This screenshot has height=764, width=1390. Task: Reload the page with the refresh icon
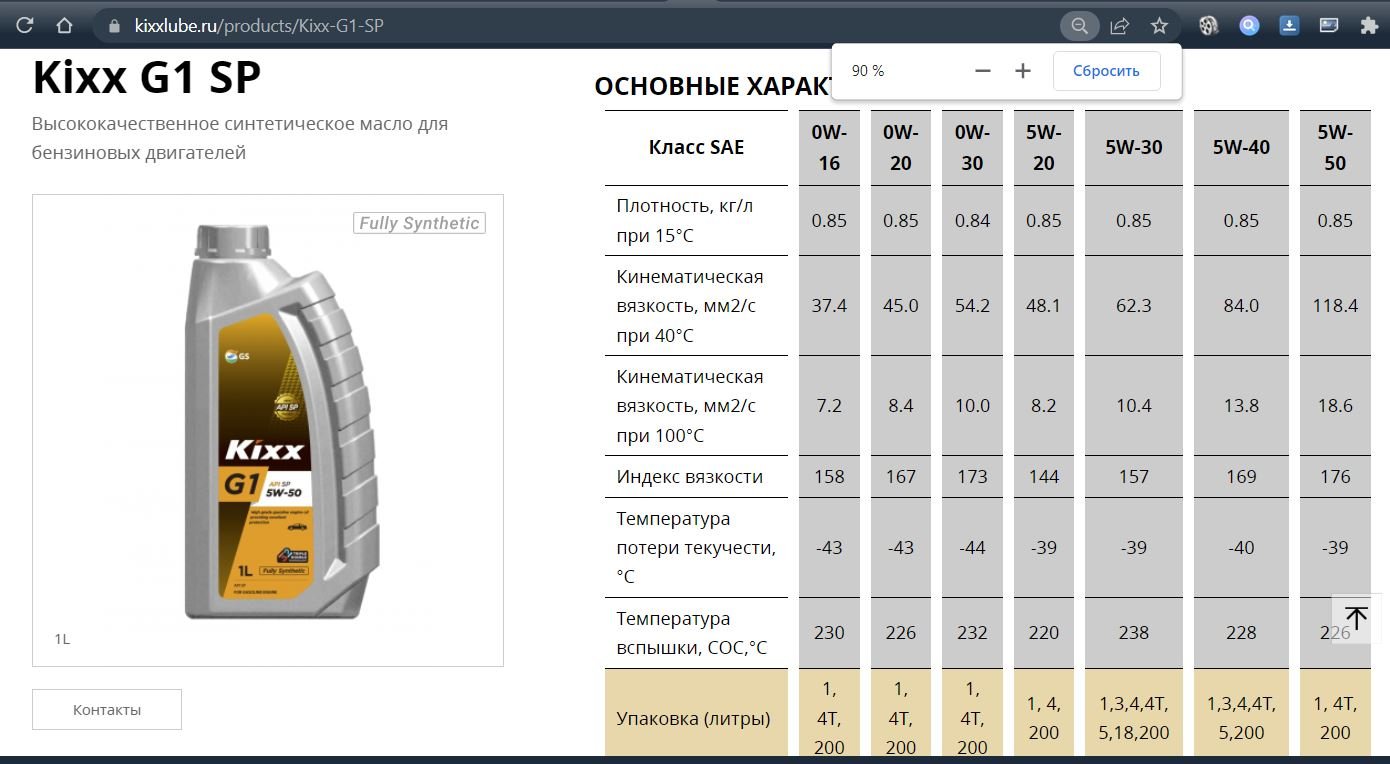25,26
